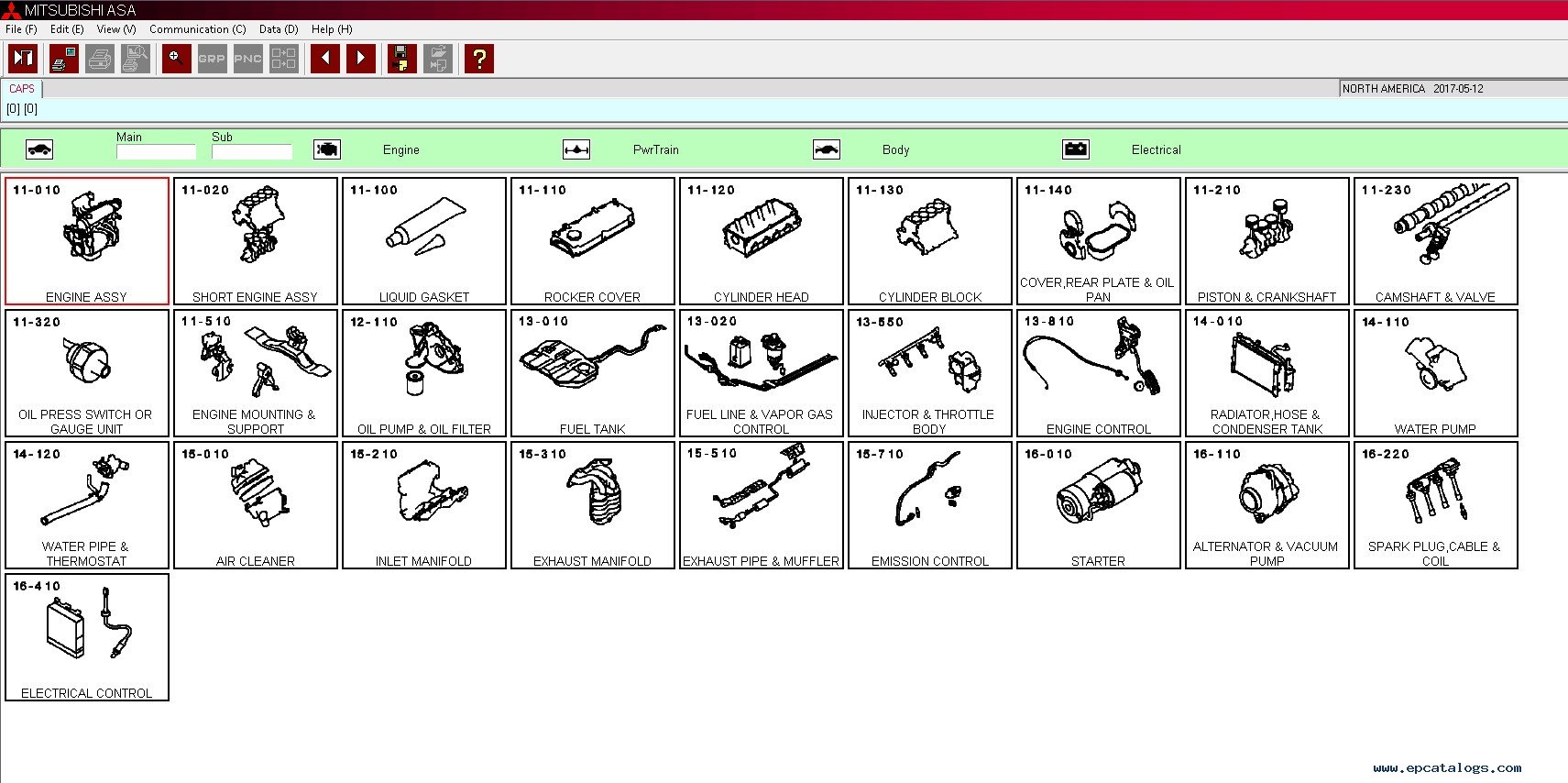Open the Communication menu
Image resolution: width=1568 pixels, height=783 pixels.
197,29
